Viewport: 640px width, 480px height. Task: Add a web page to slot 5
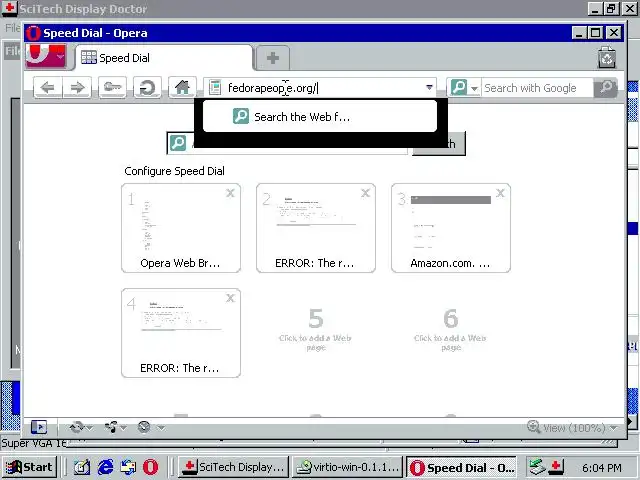coord(316,330)
